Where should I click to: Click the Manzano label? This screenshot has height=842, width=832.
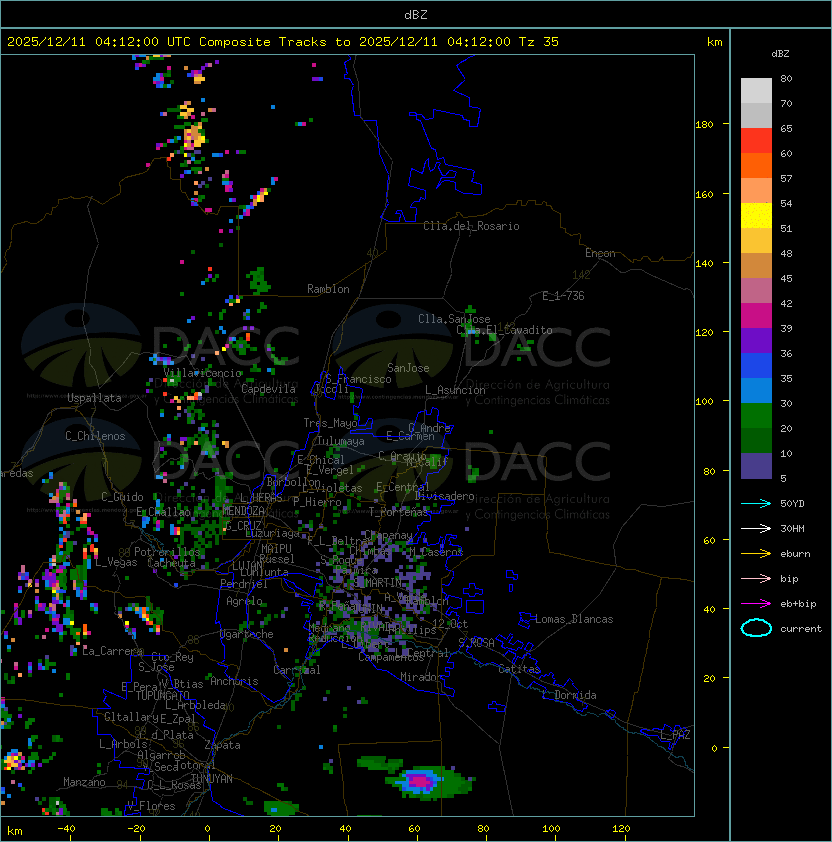click(84, 782)
